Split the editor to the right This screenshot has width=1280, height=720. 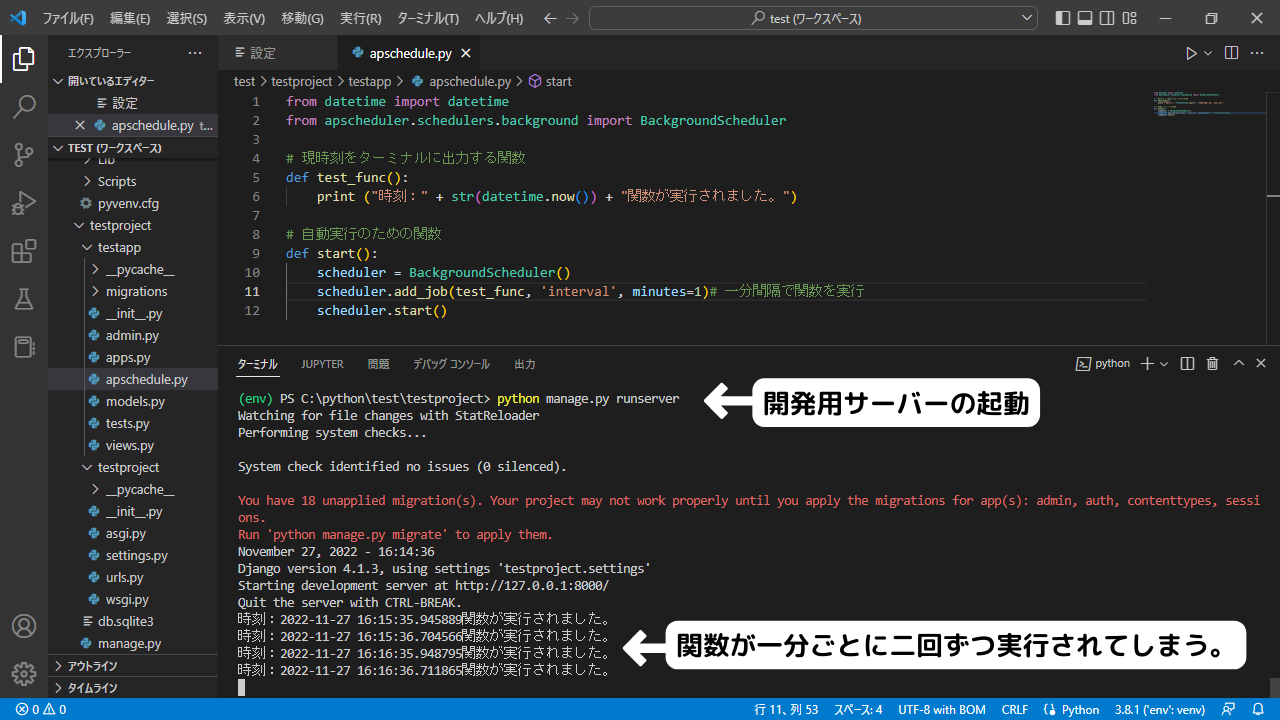[1231, 53]
